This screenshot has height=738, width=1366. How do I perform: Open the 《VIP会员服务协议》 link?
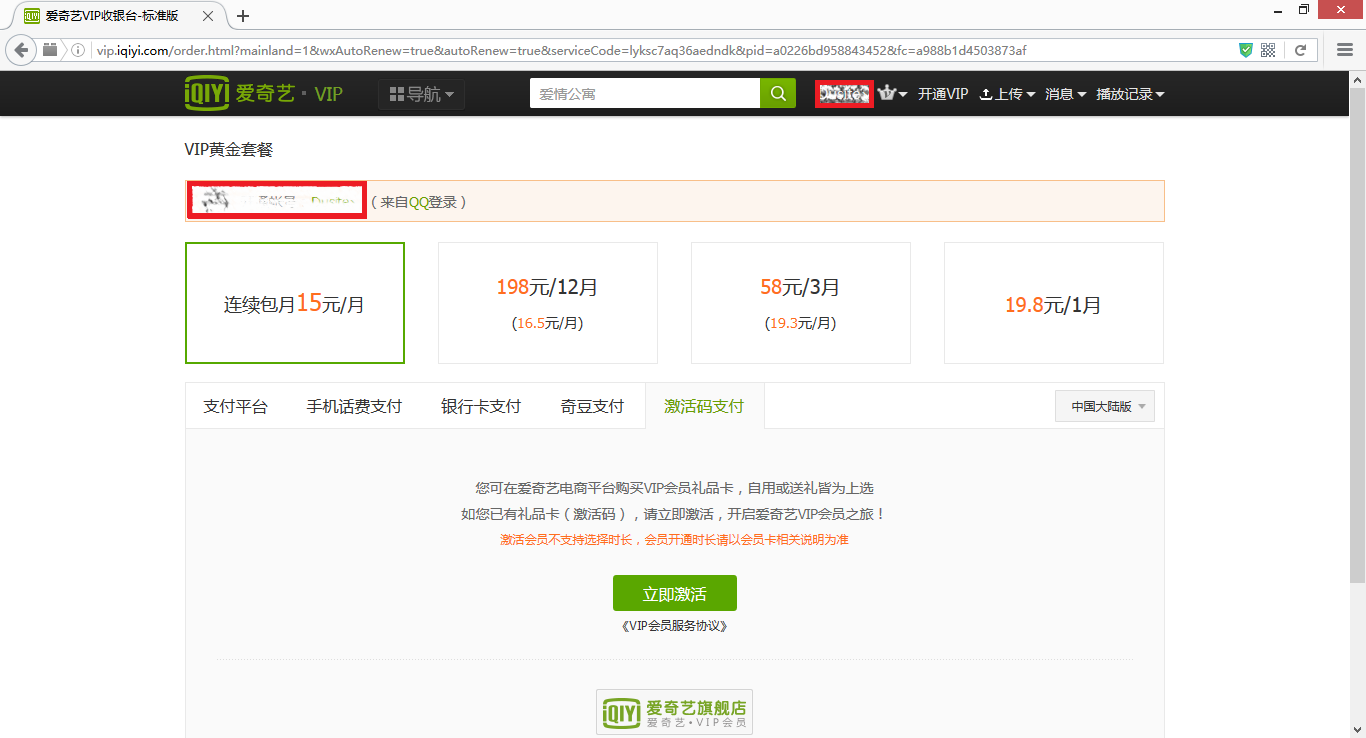675,626
